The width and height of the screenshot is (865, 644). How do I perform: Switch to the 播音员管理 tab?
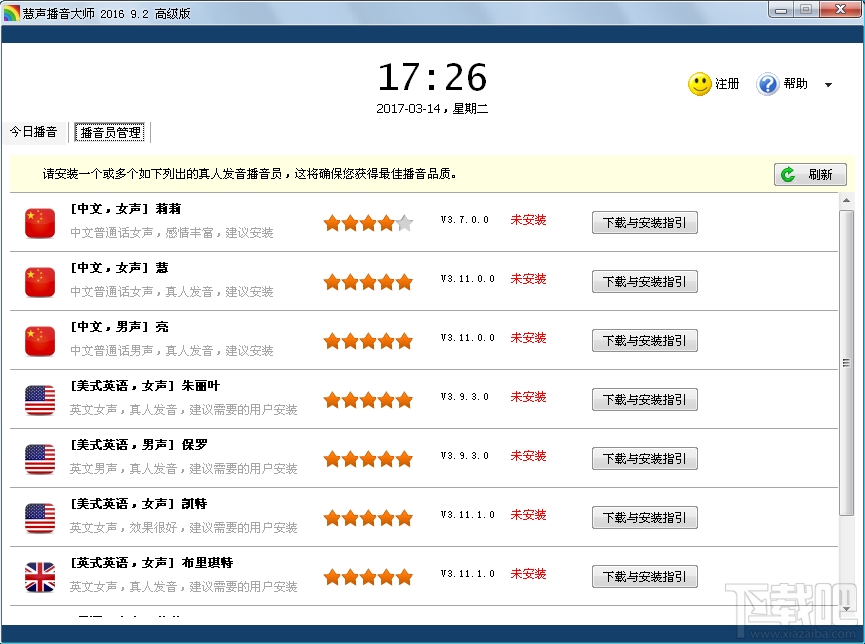(110, 131)
